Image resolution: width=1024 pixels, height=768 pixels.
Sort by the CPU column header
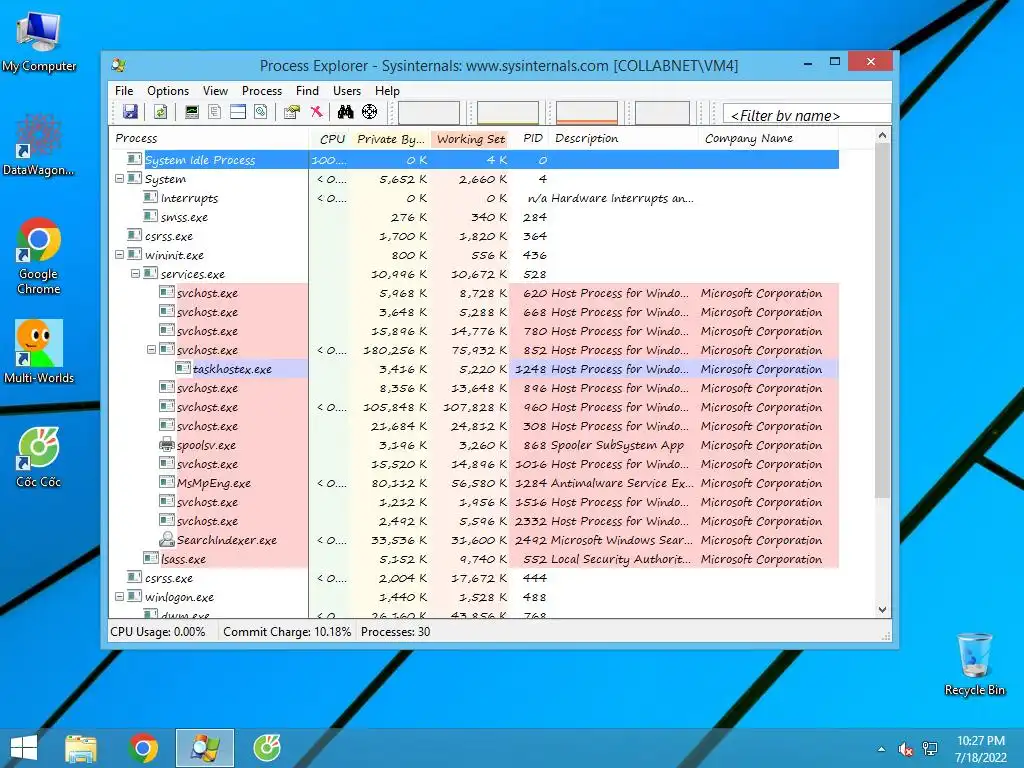(330, 138)
